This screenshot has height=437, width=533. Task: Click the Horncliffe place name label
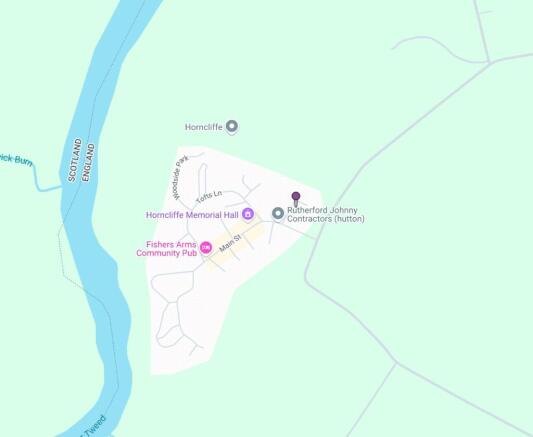[x=204, y=127]
